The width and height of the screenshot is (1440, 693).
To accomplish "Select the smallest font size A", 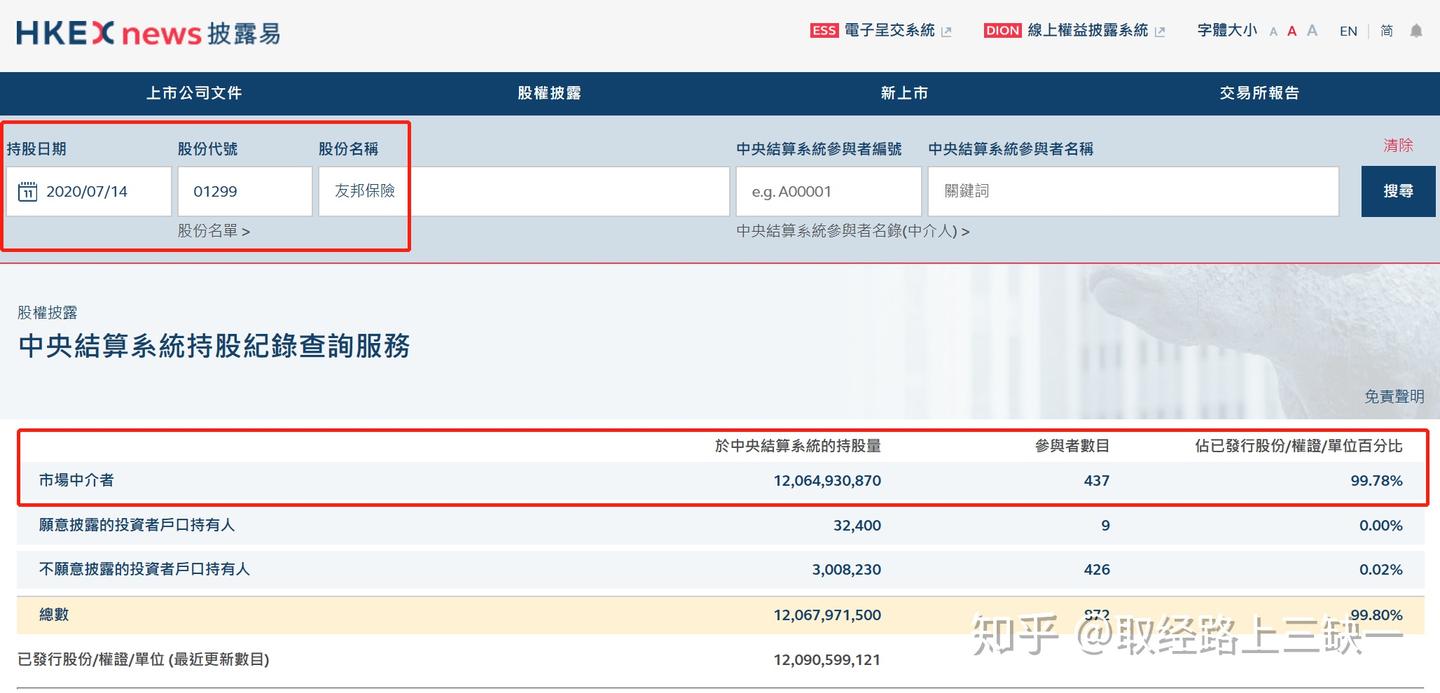I will (x=1274, y=31).
